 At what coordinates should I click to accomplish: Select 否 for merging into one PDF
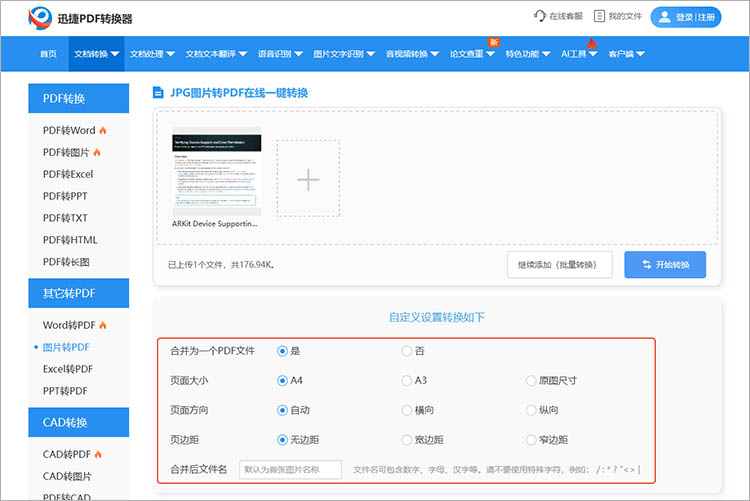pyautogui.click(x=407, y=351)
